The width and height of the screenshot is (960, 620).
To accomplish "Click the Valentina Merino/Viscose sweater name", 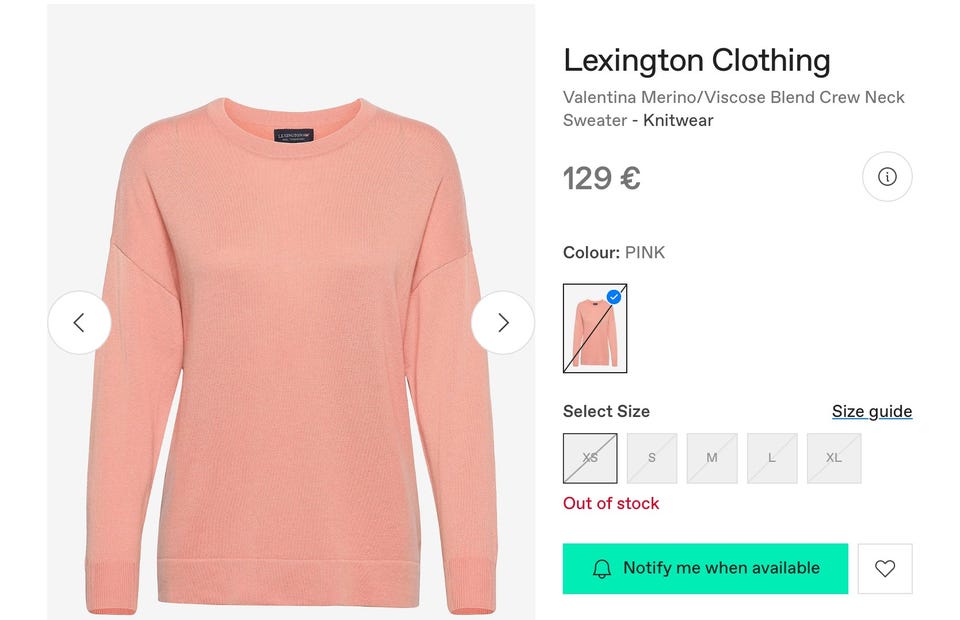I will (x=733, y=98).
